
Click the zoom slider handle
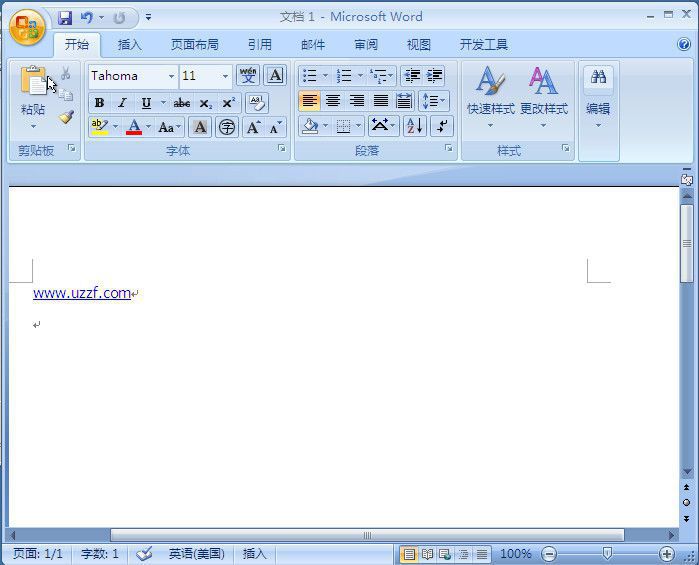pos(607,553)
